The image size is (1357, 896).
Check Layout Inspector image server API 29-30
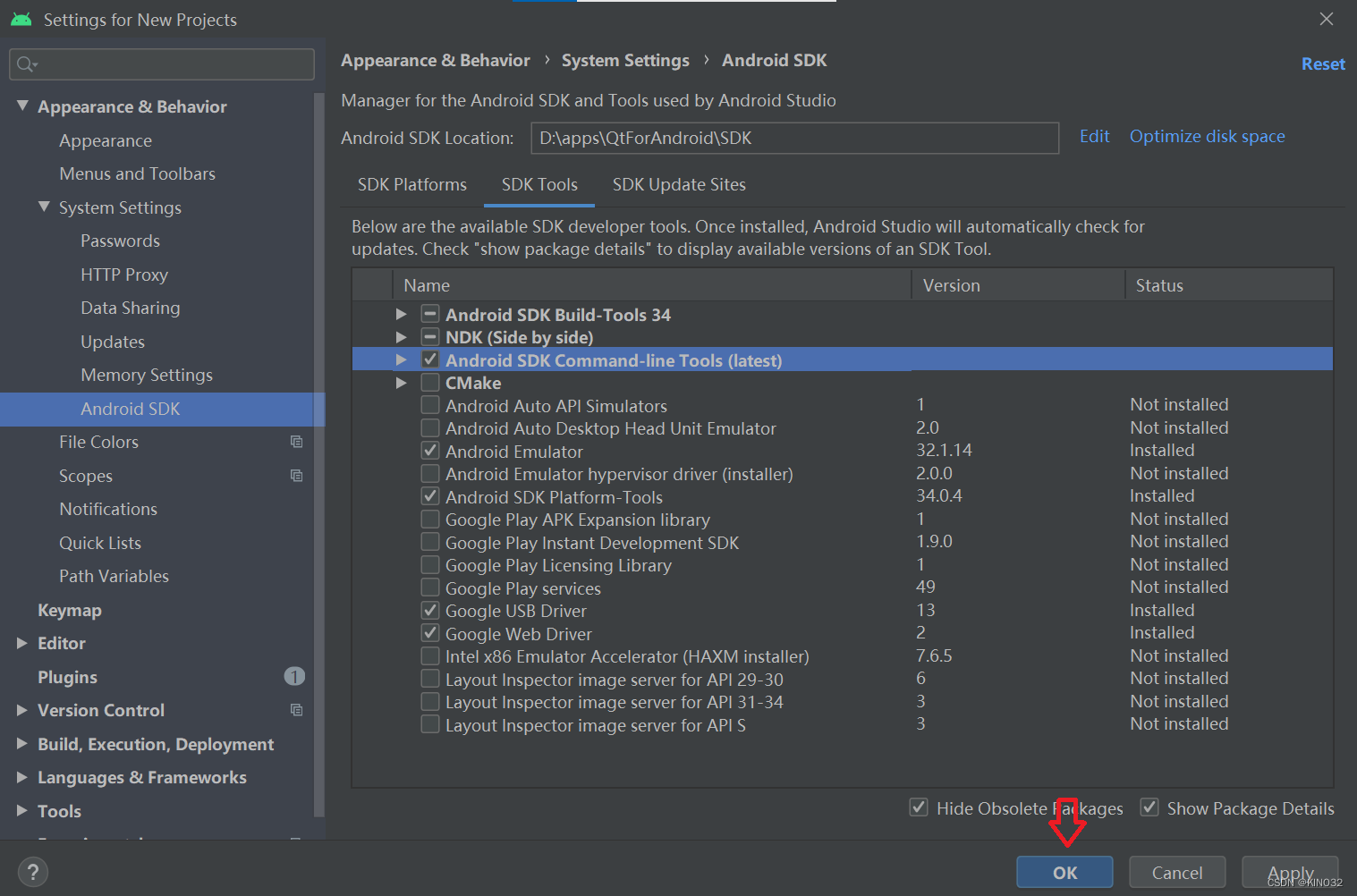pos(430,679)
